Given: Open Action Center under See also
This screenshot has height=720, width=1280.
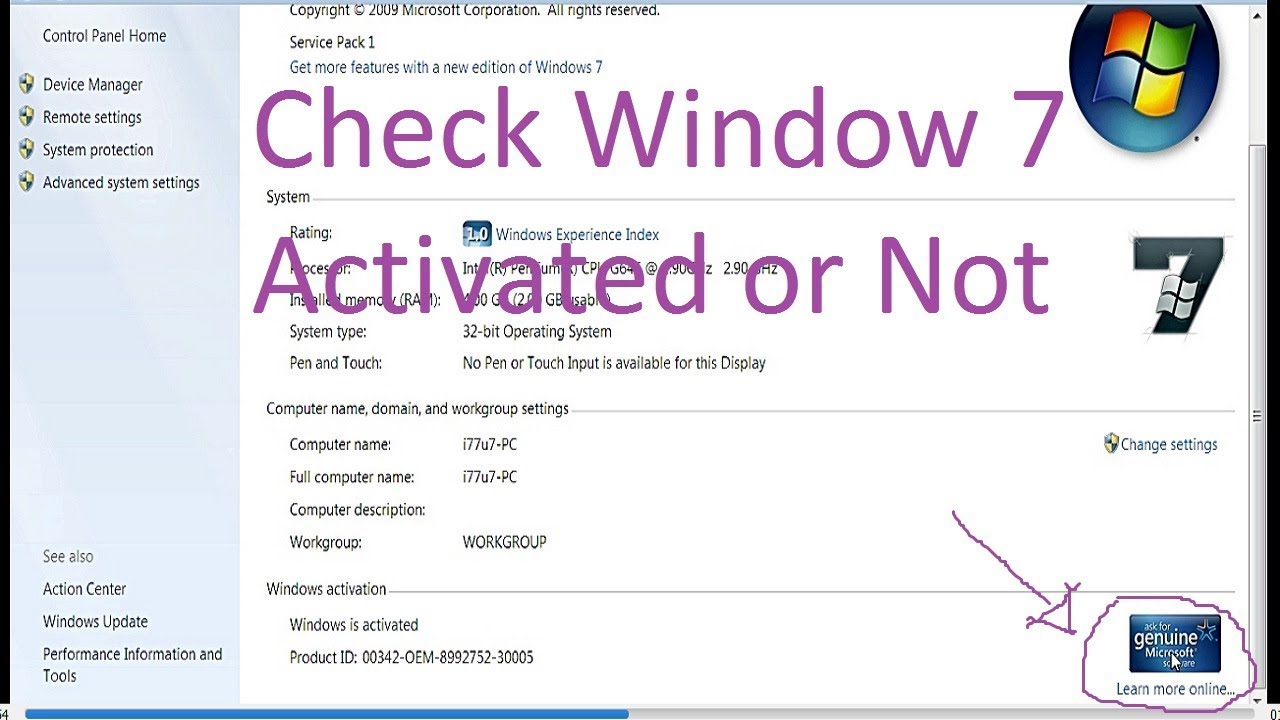Looking at the screenshot, I should (x=84, y=589).
